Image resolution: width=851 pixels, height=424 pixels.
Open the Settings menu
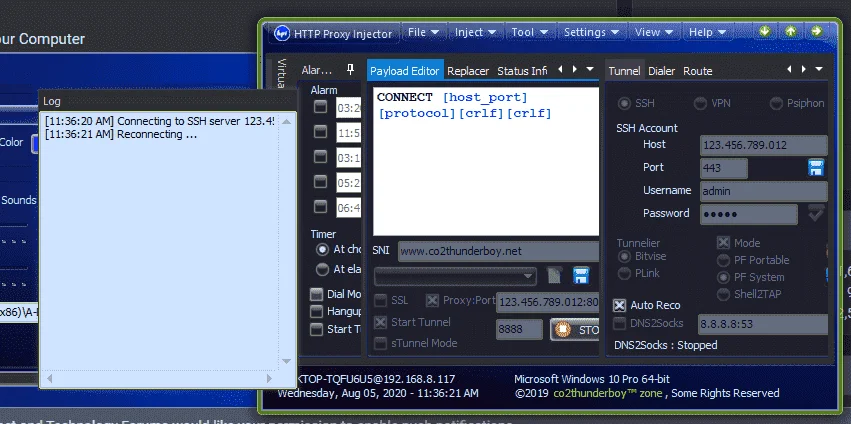click(591, 33)
